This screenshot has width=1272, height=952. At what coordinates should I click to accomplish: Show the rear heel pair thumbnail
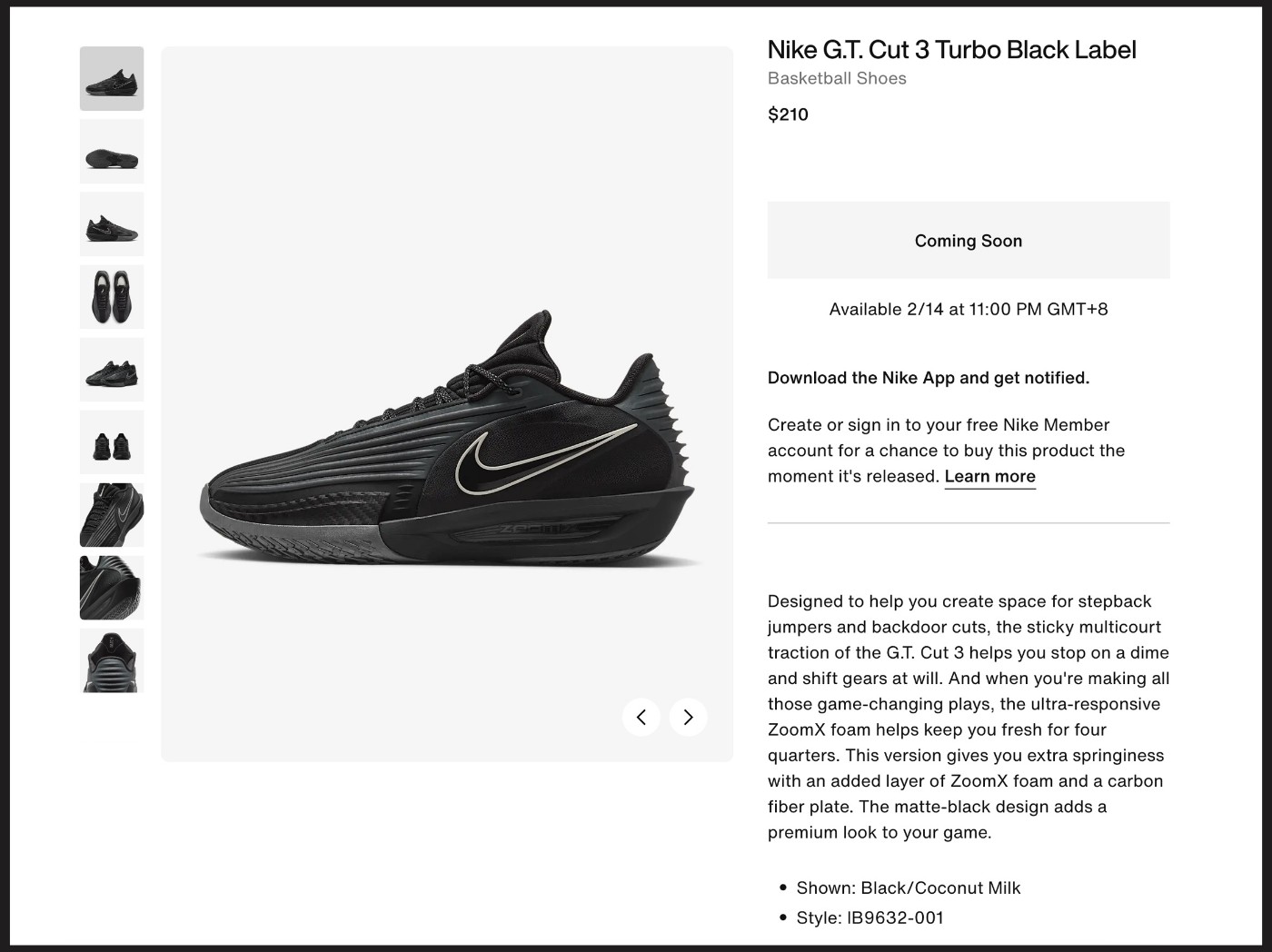click(x=112, y=442)
